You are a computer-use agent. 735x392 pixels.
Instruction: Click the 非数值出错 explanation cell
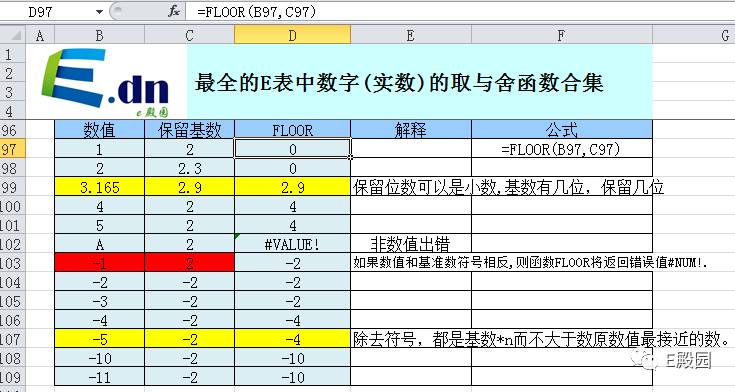411,244
